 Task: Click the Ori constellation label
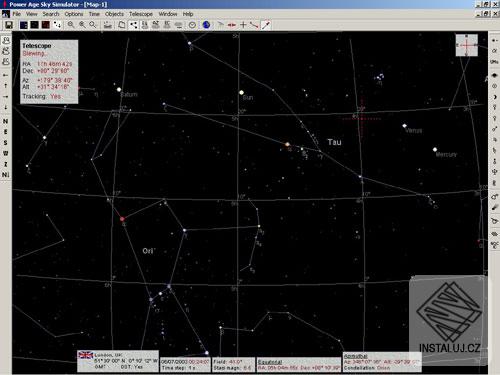coord(149,251)
